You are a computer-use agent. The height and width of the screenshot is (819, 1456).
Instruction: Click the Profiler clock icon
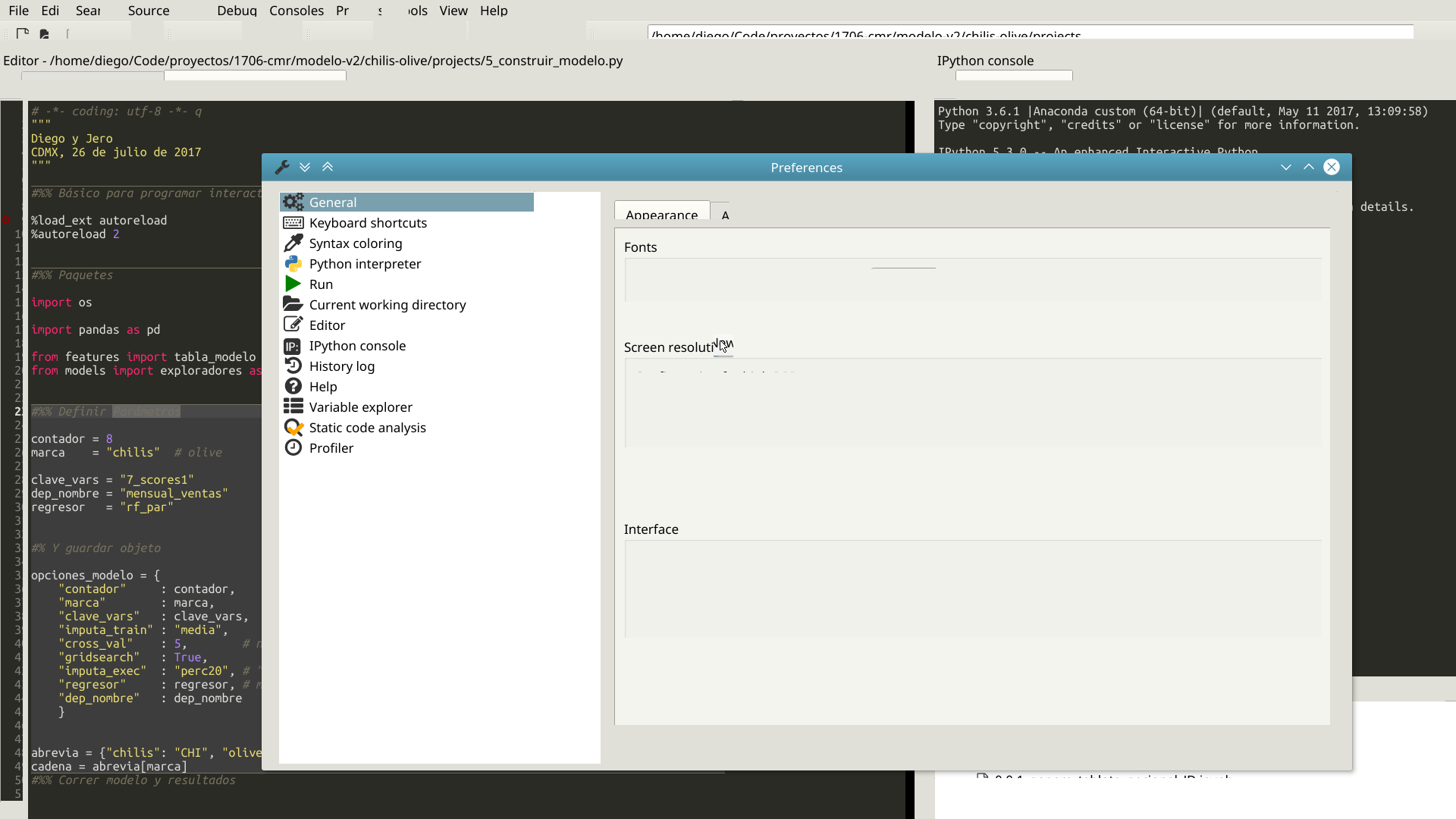(x=293, y=448)
